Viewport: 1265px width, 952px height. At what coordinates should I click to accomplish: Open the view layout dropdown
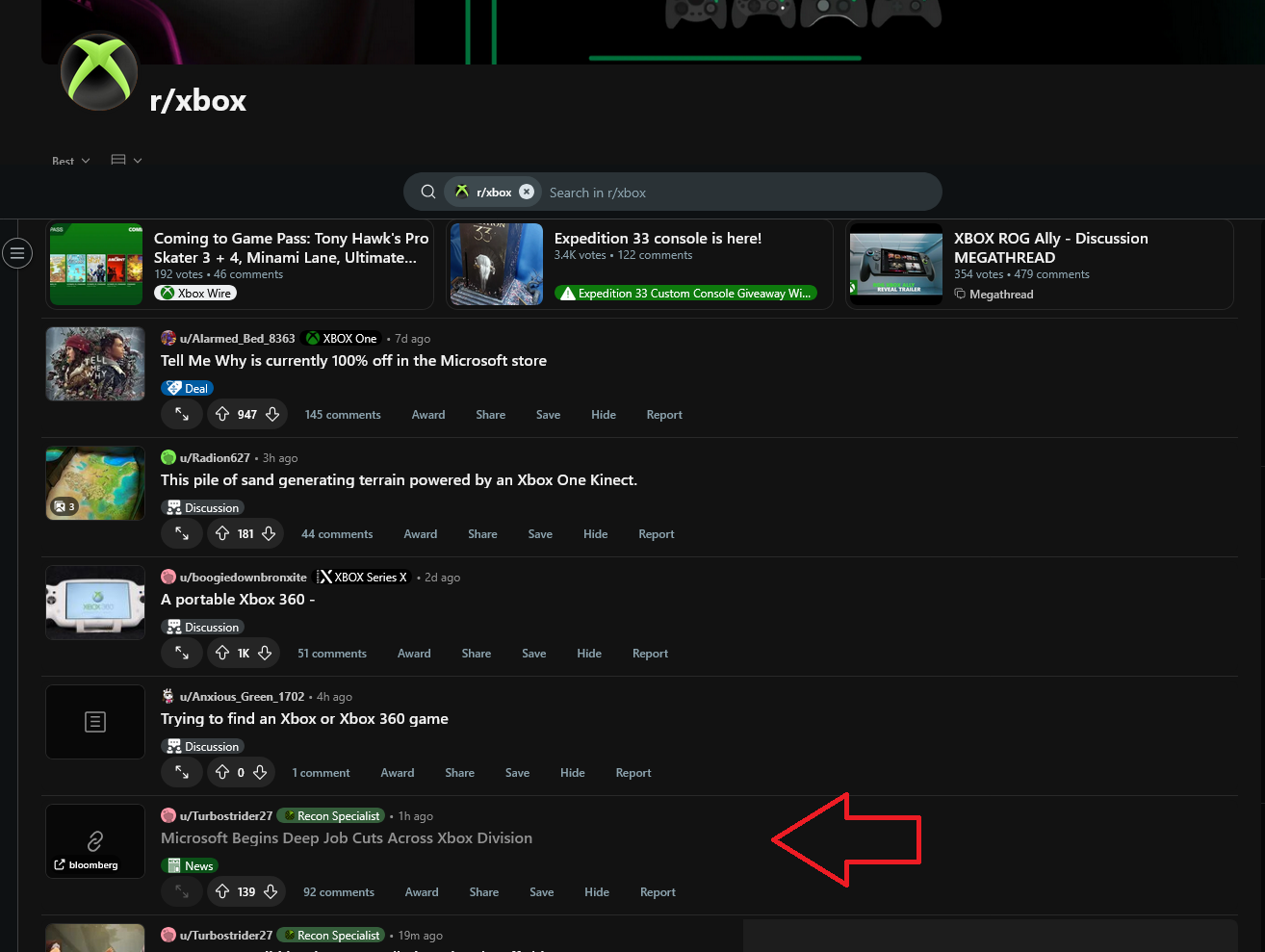126,161
